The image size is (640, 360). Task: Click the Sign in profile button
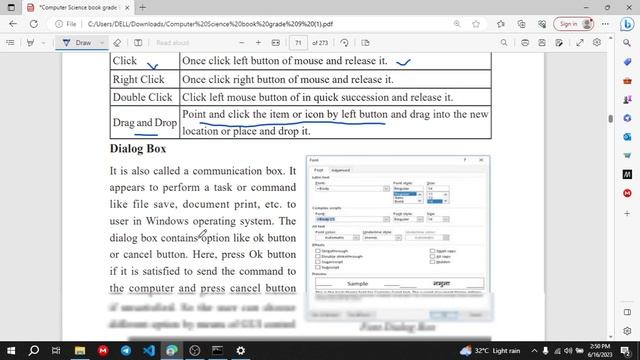573,24
